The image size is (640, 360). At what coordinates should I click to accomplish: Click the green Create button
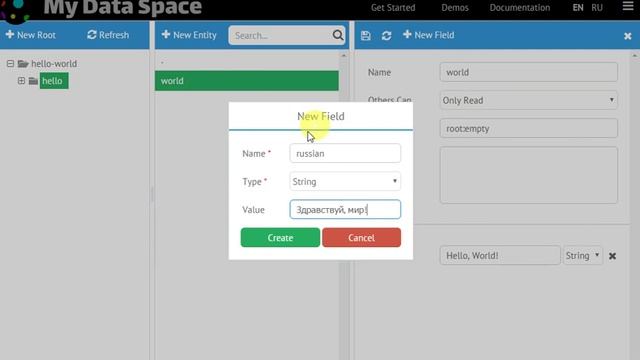pos(280,238)
